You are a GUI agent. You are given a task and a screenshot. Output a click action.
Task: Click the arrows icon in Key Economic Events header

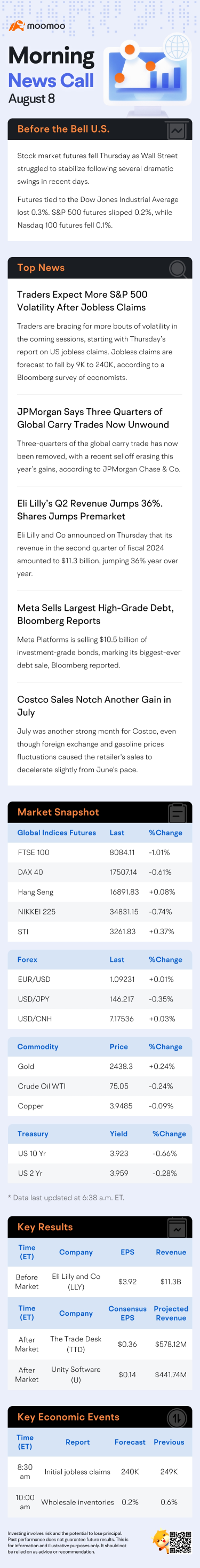point(177,1418)
